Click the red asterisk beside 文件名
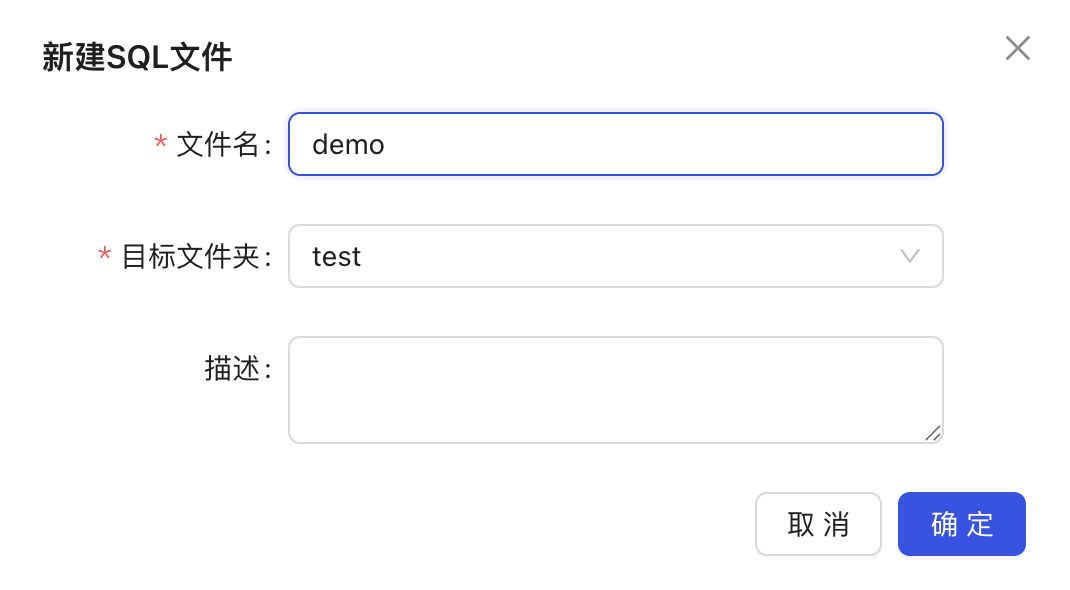The width and height of the screenshot is (1070, 590). [160, 143]
